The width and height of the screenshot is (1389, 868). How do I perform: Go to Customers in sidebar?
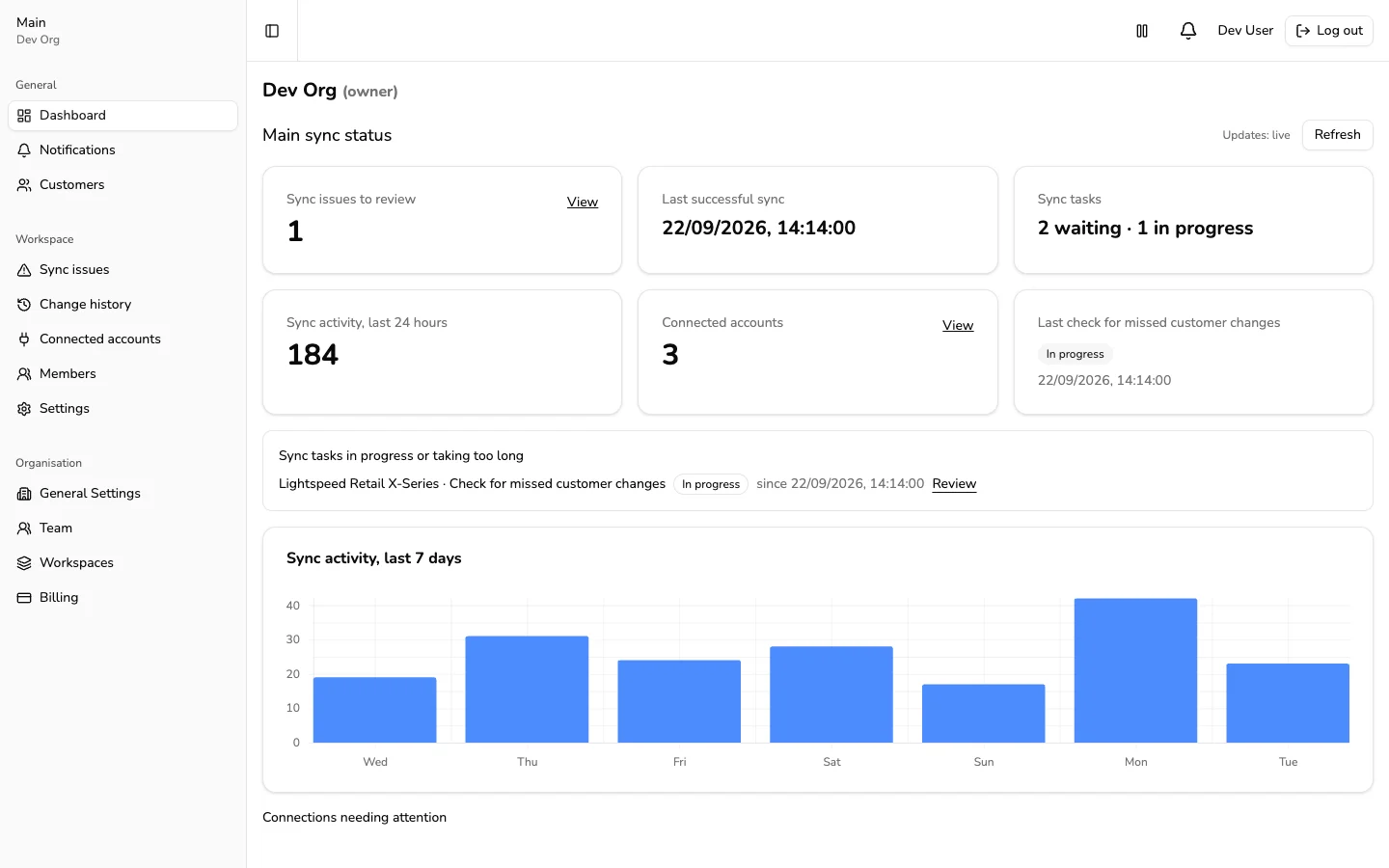click(x=123, y=185)
